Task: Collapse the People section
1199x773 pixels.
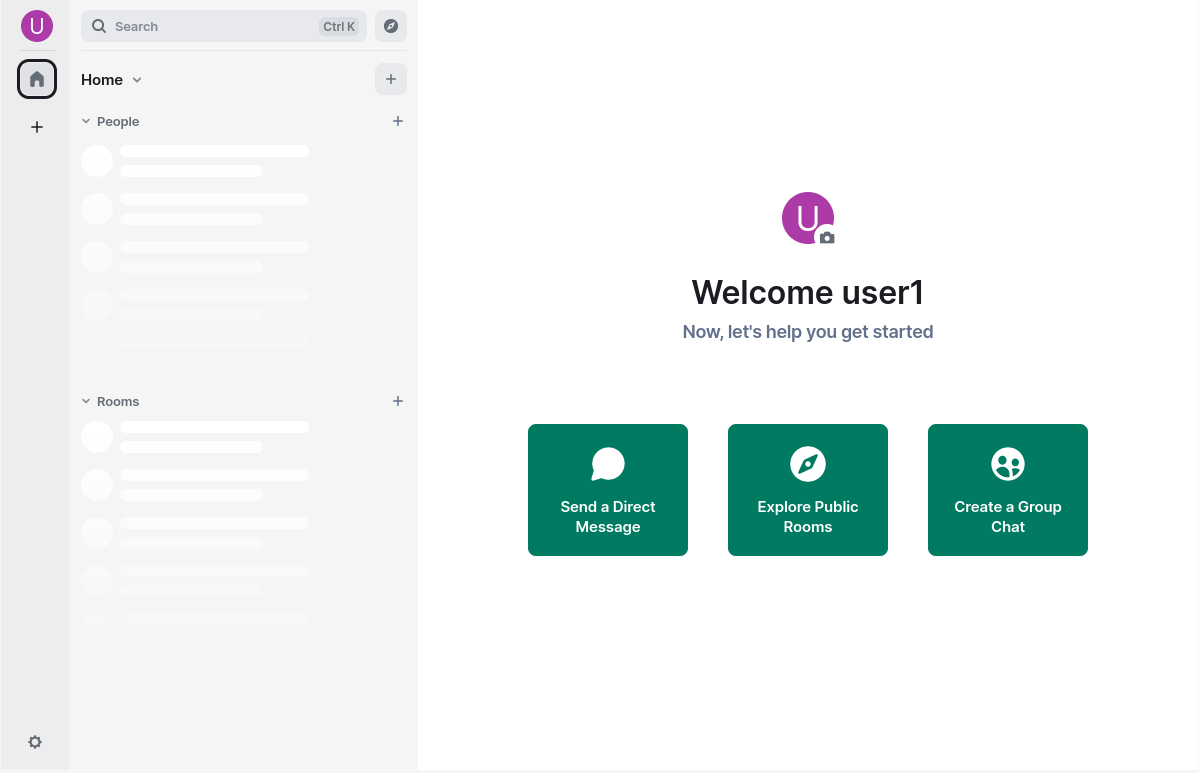Action: (x=110, y=122)
